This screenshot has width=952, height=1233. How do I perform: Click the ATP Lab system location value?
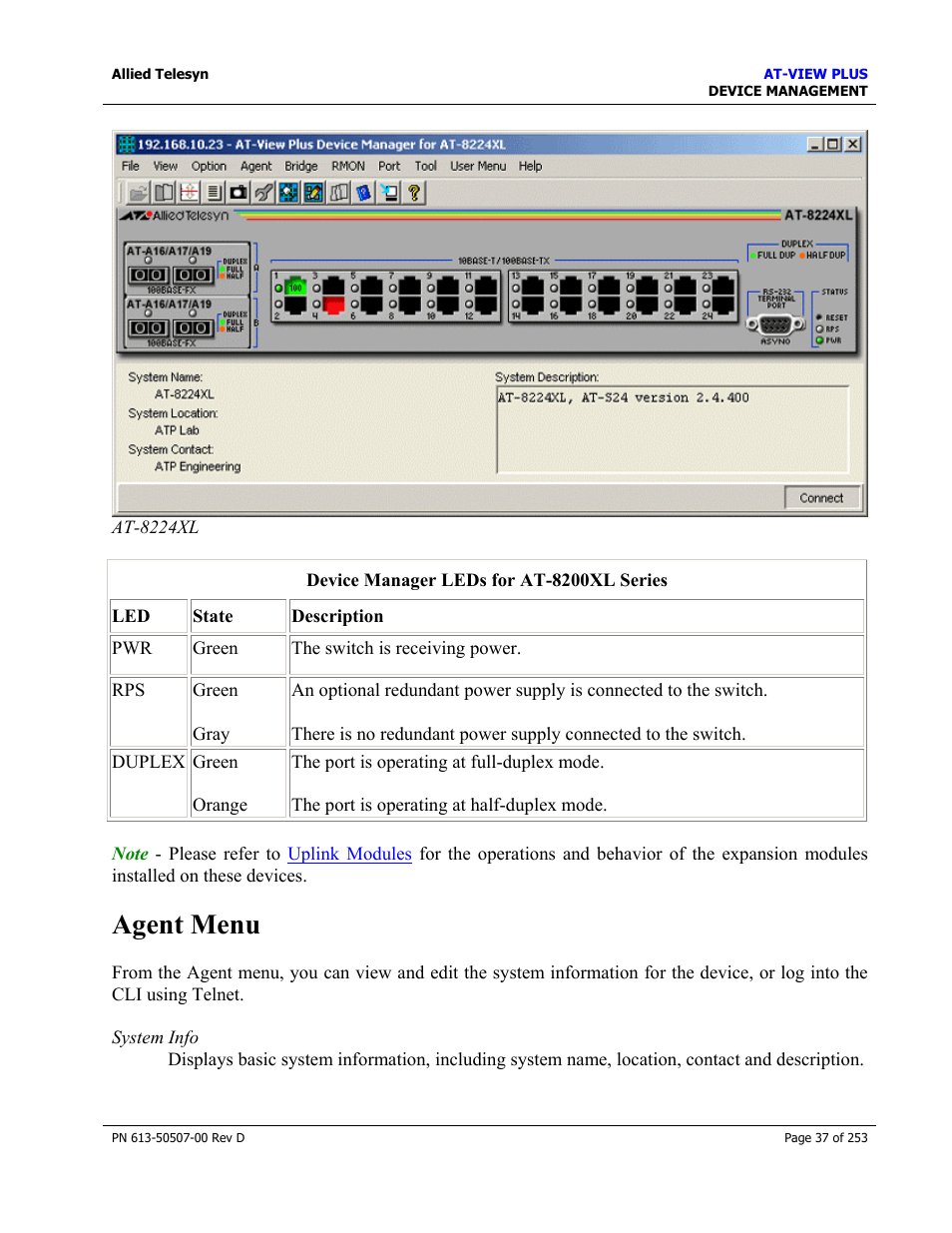177,430
